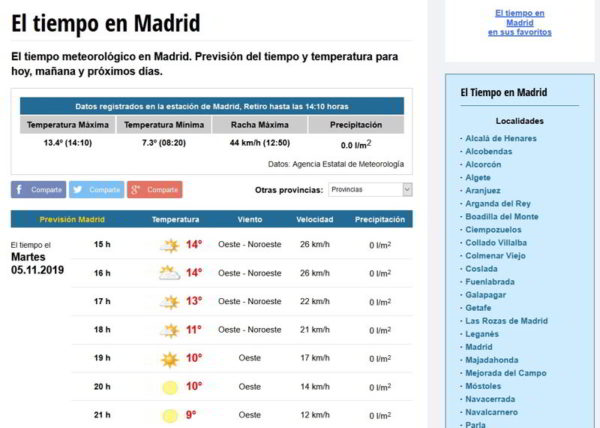The image size is (600, 428).
Task: Open Getafe locality link
Action: (x=478, y=308)
